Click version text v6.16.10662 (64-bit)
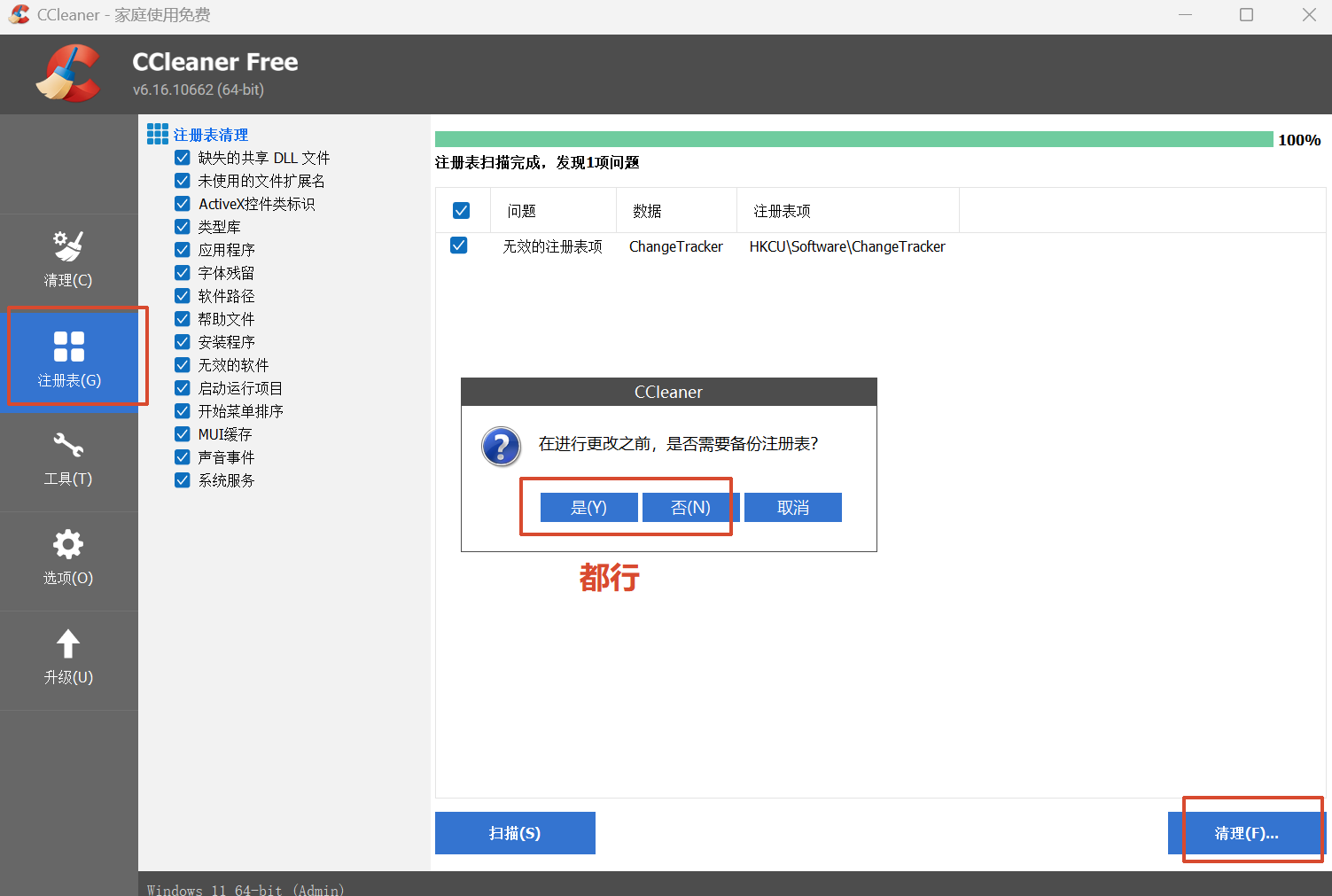 199,90
